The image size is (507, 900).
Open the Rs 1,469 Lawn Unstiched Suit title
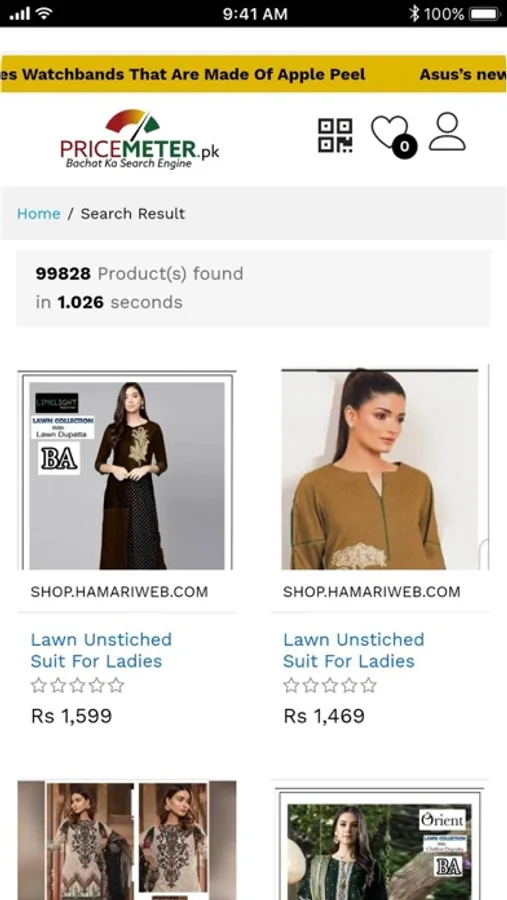pos(354,650)
